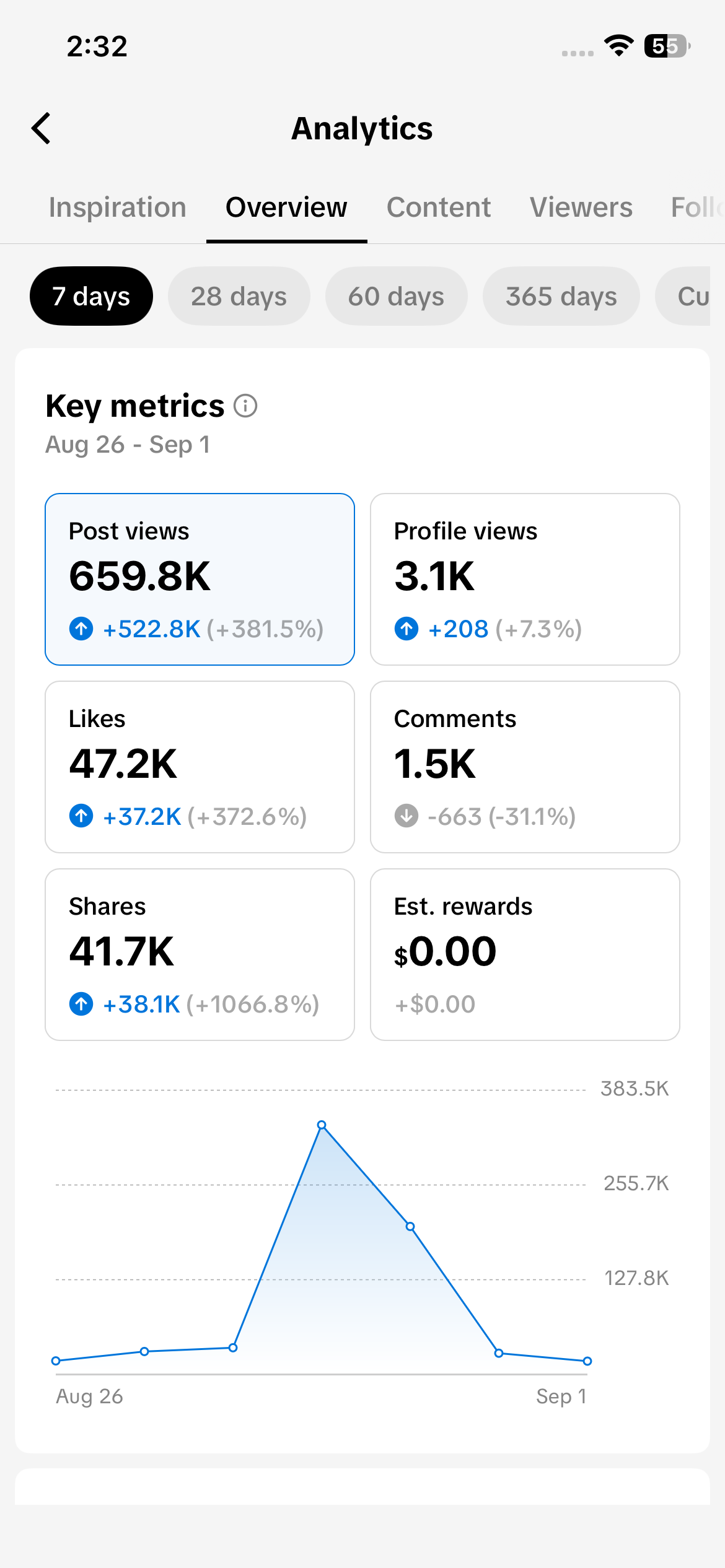Switch to the Viewers tab
Screen dimensions: 725x1568
coord(581,207)
